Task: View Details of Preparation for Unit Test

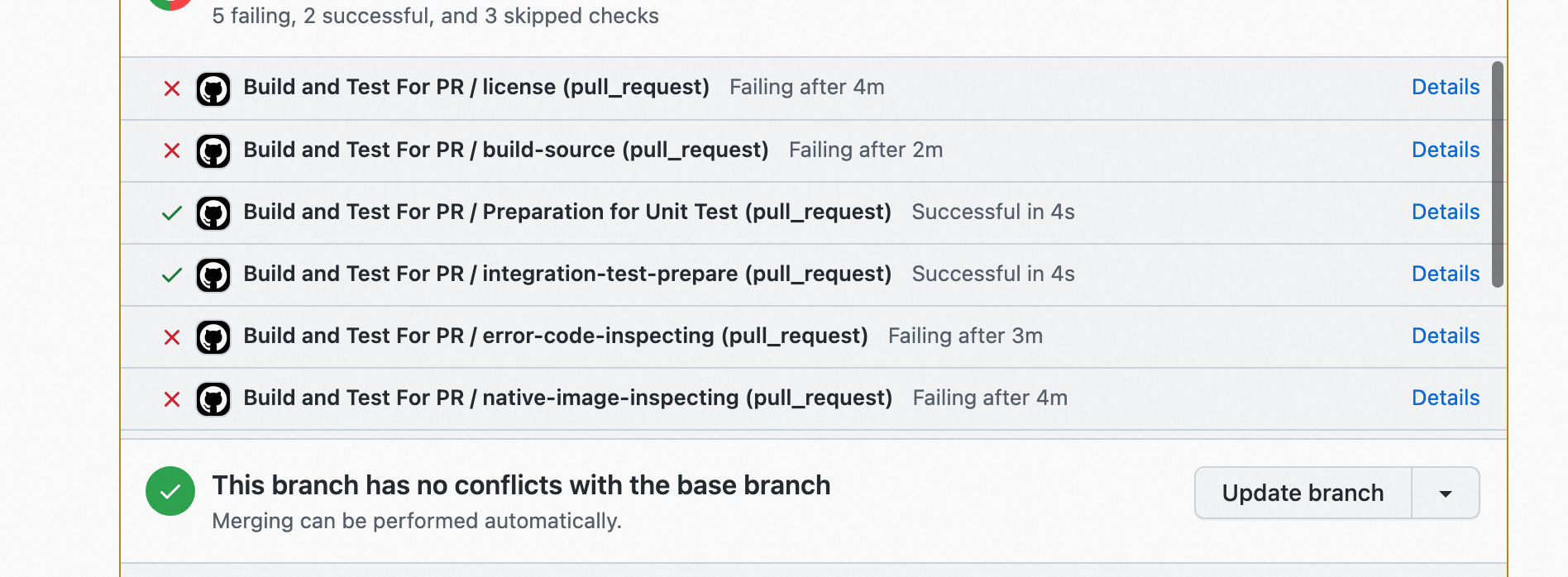Action: tap(1445, 212)
